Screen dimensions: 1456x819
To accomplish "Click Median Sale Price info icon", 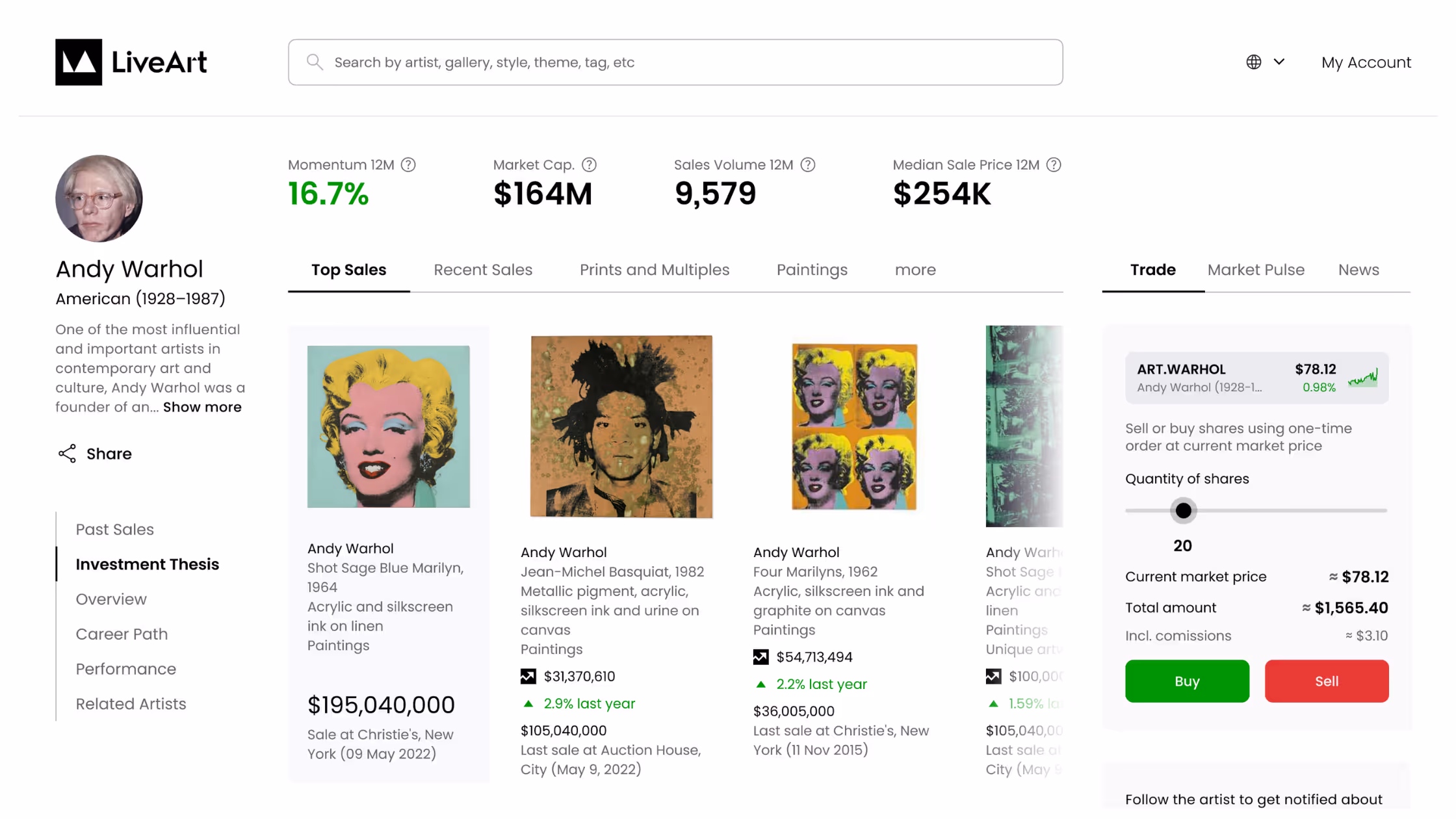I will [1054, 165].
